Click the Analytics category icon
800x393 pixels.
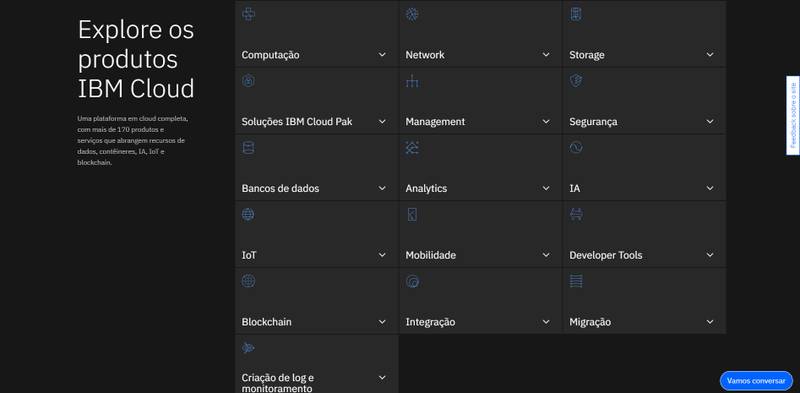[x=412, y=148]
